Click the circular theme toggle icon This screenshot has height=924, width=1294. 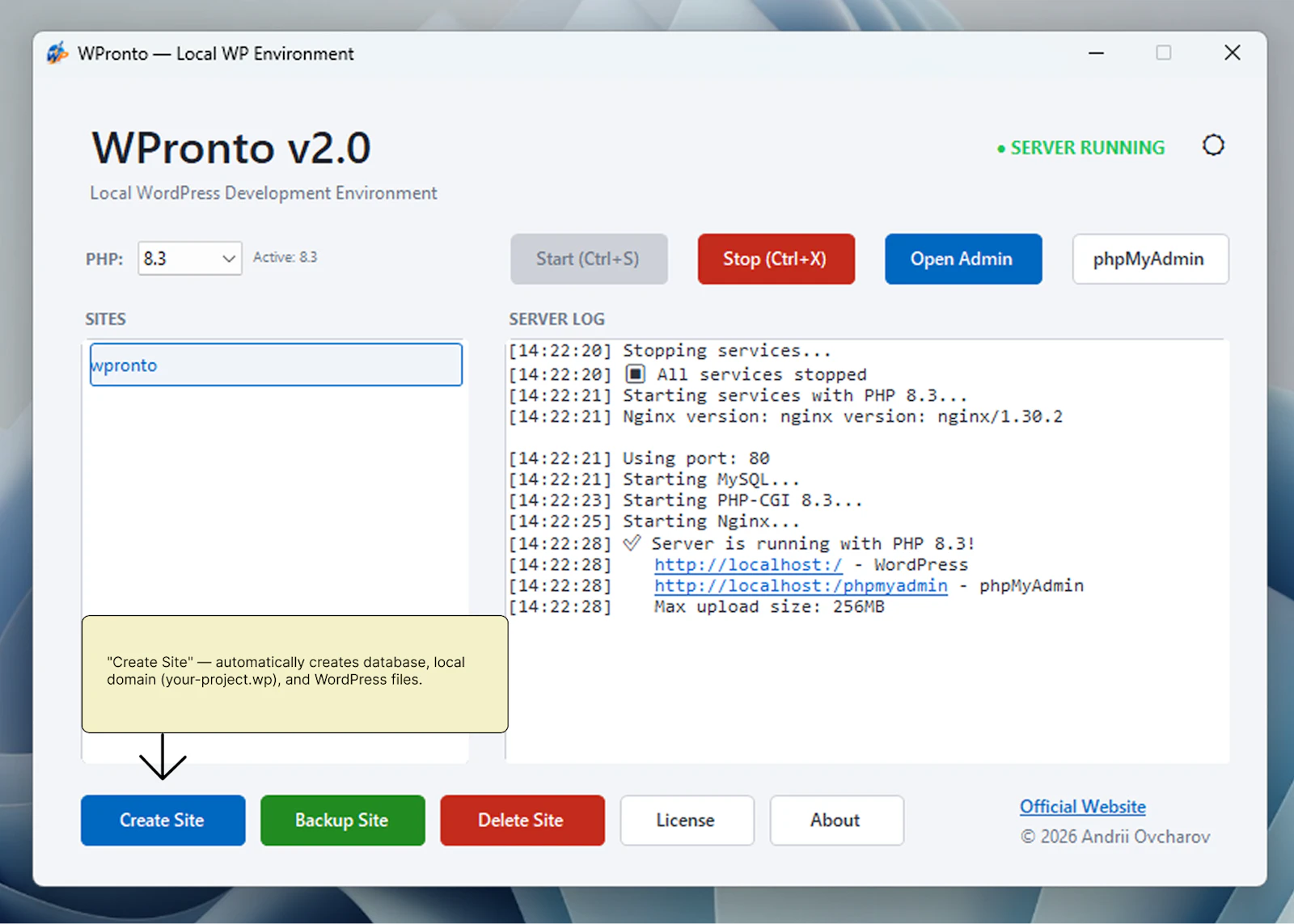click(x=1213, y=146)
